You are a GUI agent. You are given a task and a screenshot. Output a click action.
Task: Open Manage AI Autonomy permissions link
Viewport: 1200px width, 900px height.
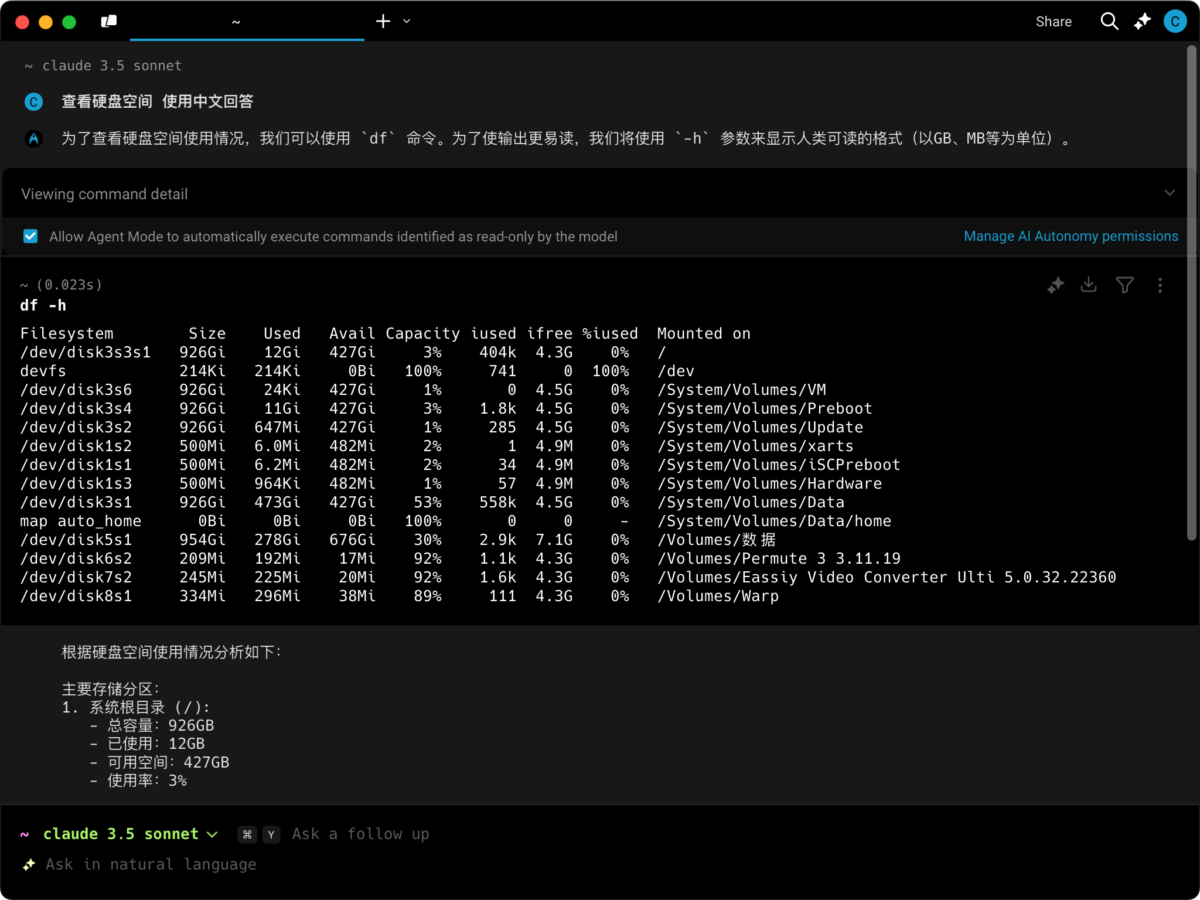(x=1071, y=236)
